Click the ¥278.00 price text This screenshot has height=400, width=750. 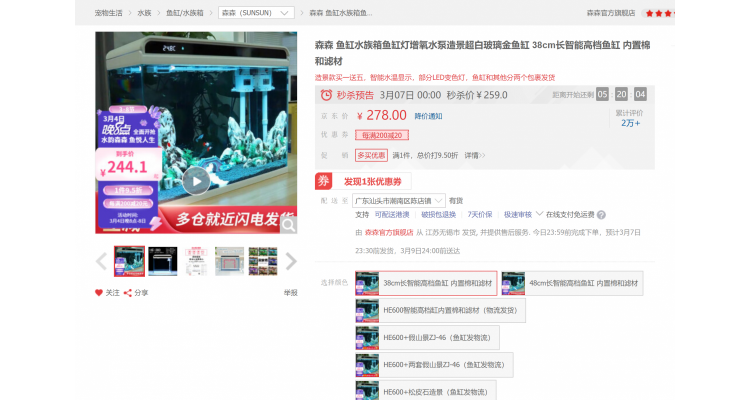(382, 115)
